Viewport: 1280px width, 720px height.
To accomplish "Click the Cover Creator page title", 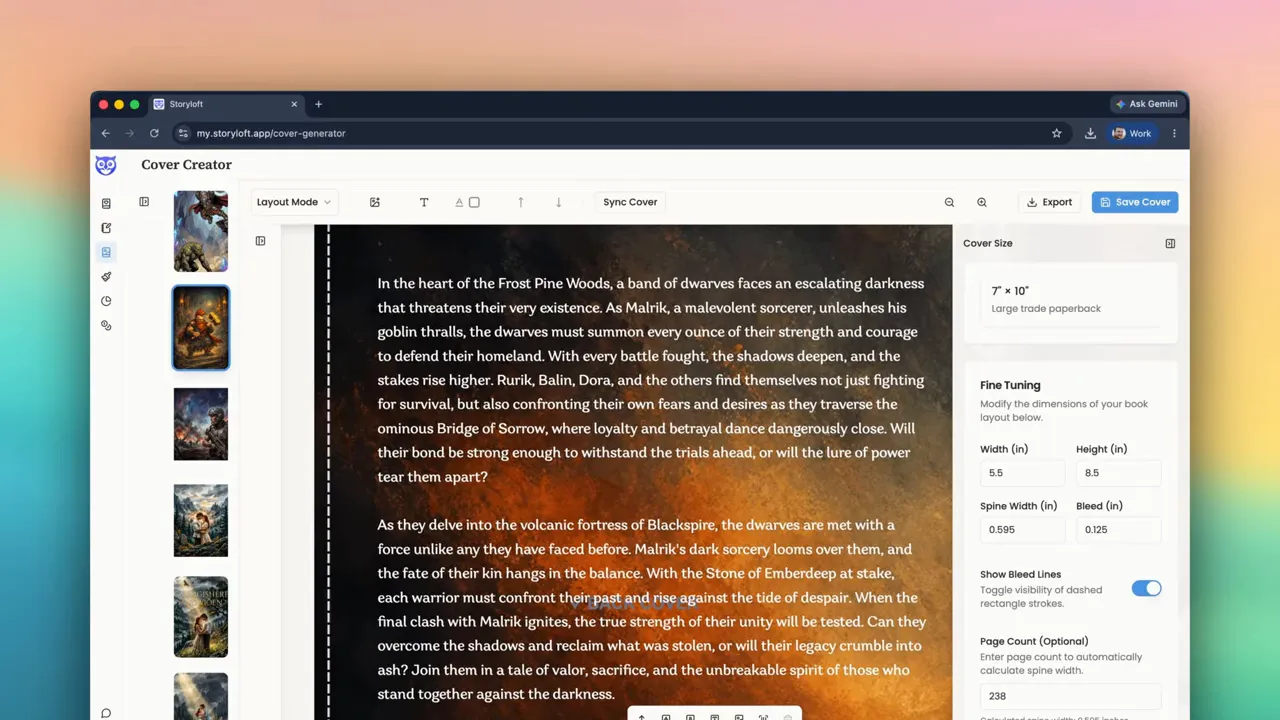I will 186,165.
